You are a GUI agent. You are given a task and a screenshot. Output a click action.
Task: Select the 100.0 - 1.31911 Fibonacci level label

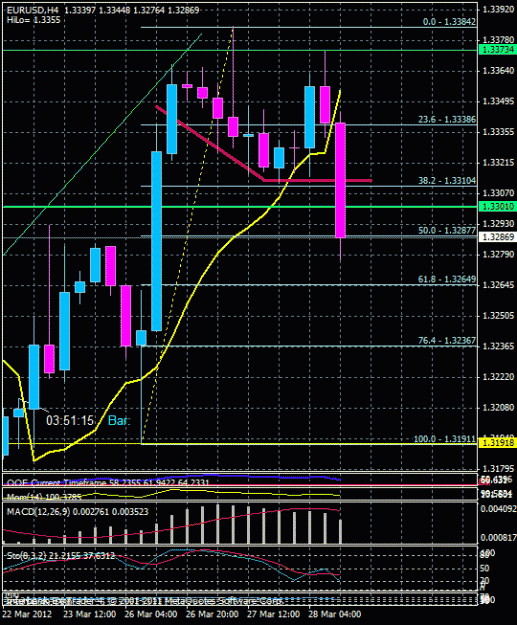coord(445,439)
